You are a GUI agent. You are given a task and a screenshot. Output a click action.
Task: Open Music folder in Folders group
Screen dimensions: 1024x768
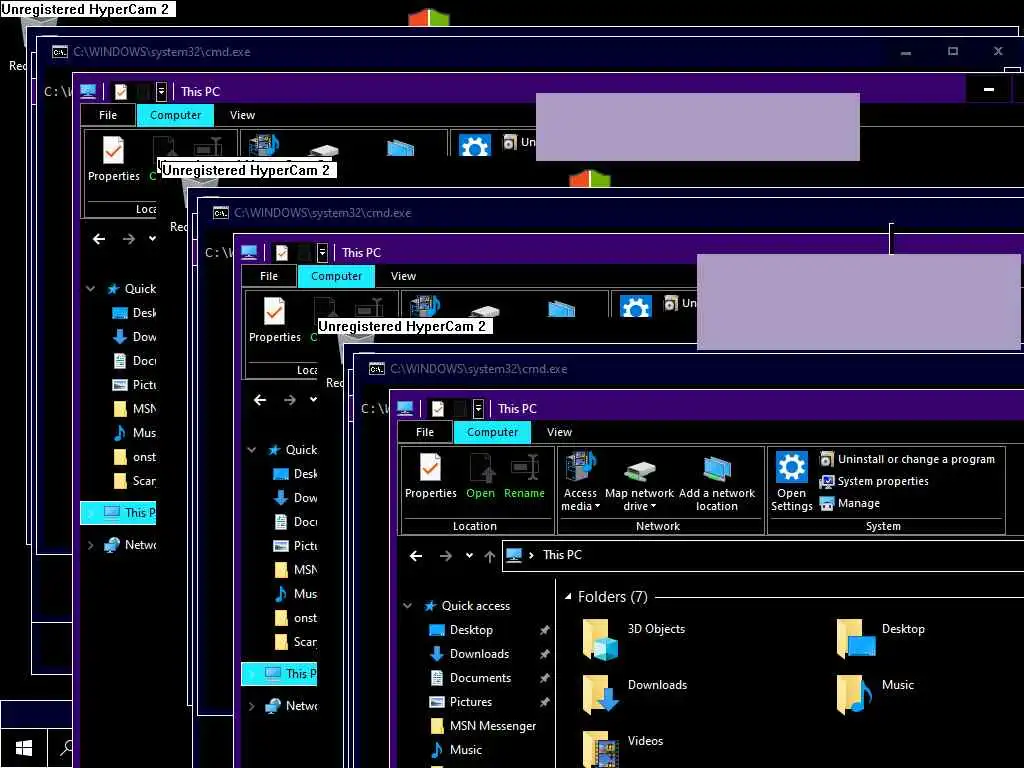[875, 694]
